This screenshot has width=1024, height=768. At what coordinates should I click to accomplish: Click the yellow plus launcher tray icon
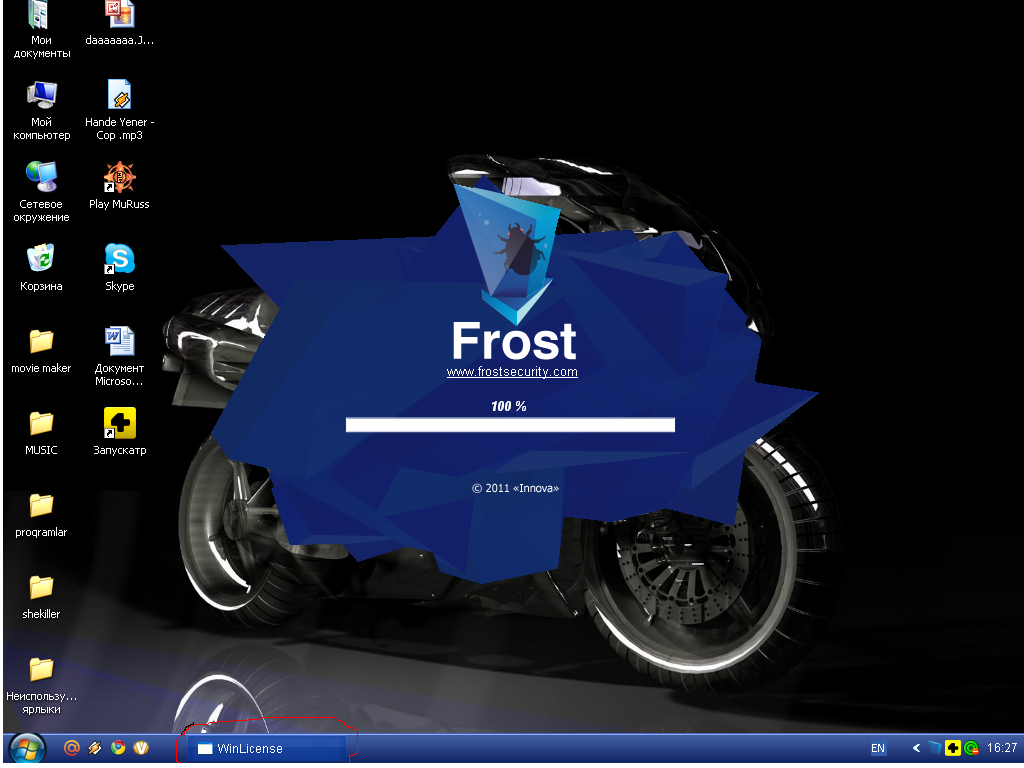pos(953,748)
